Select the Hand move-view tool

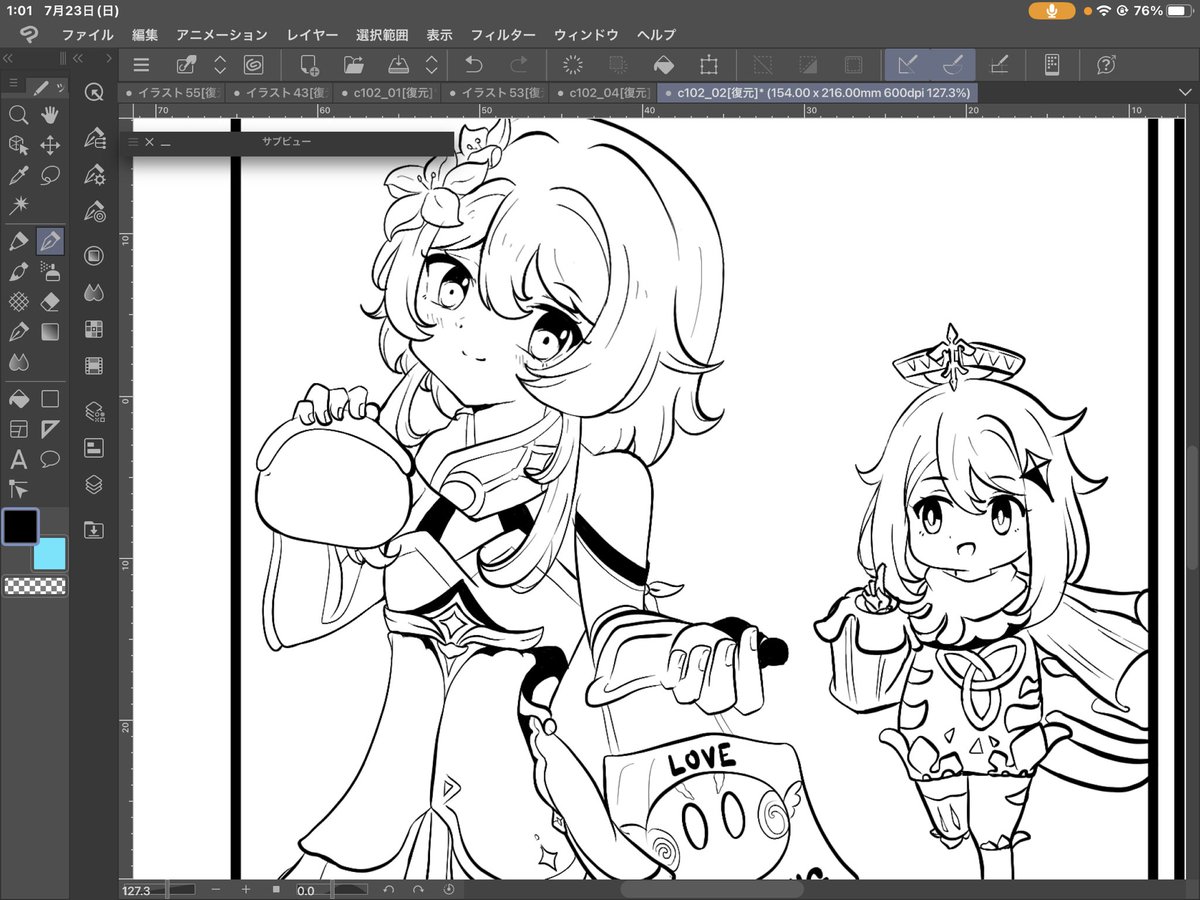tap(50, 115)
